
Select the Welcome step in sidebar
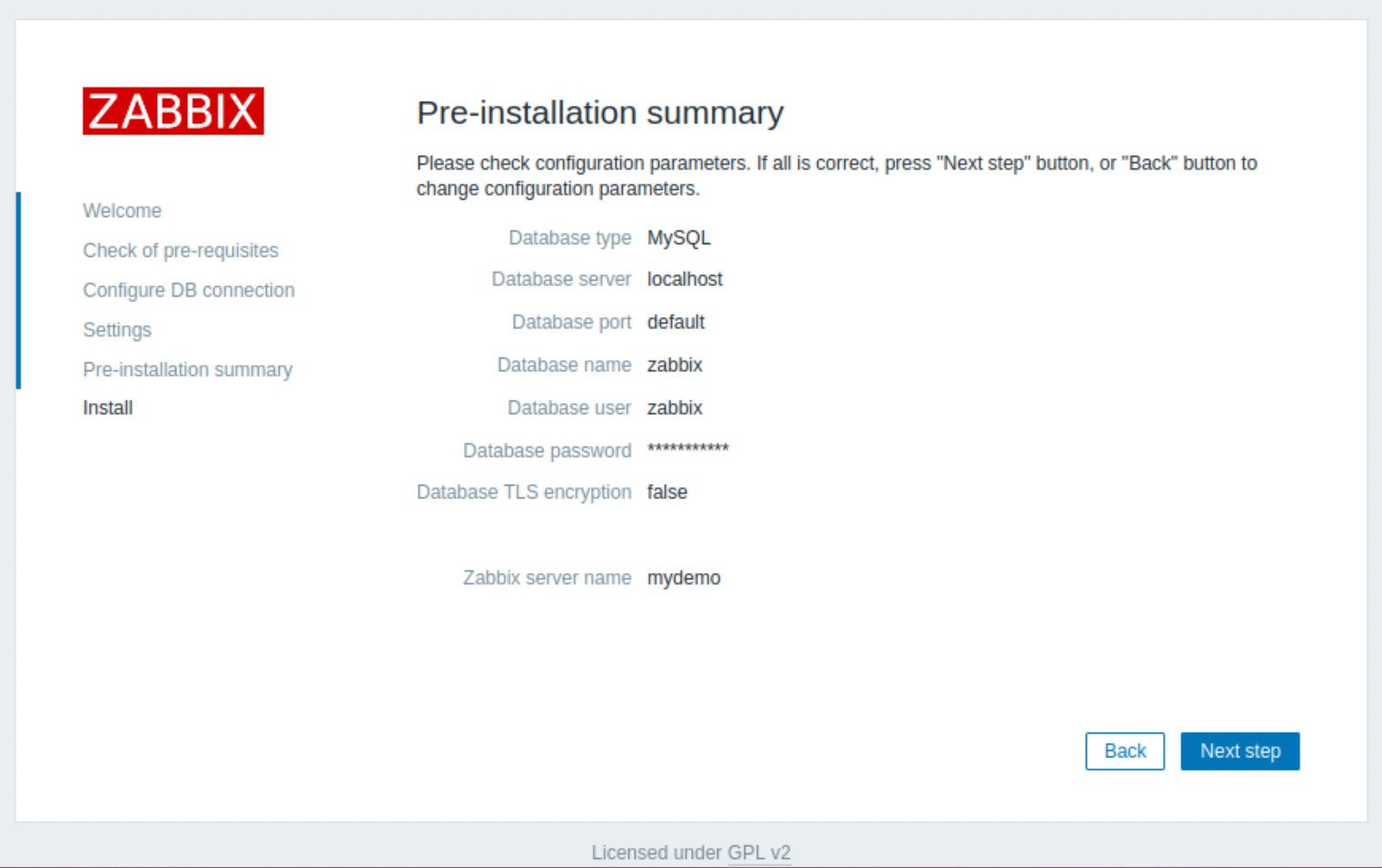pyautogui.click(x=122, y=211)
